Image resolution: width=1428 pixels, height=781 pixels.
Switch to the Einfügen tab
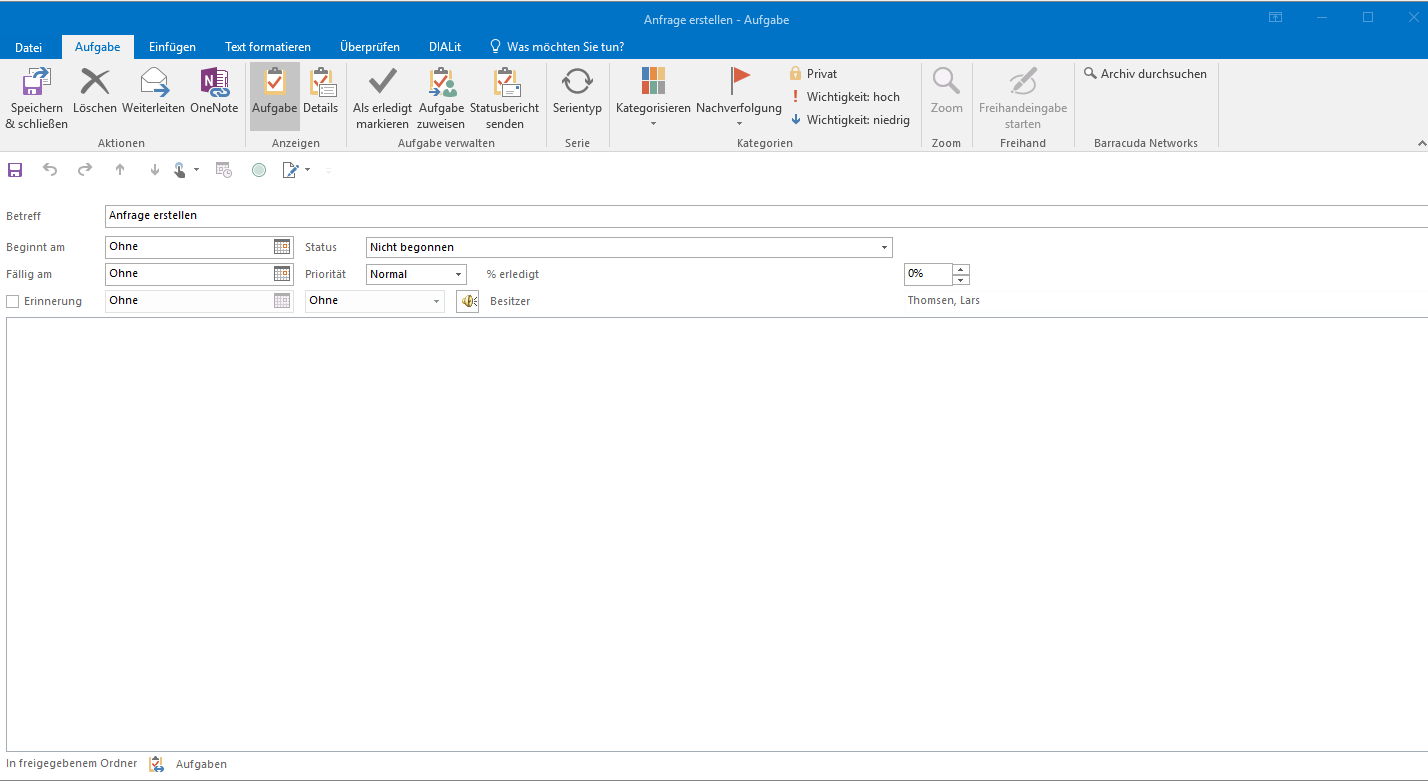[172, 47]
